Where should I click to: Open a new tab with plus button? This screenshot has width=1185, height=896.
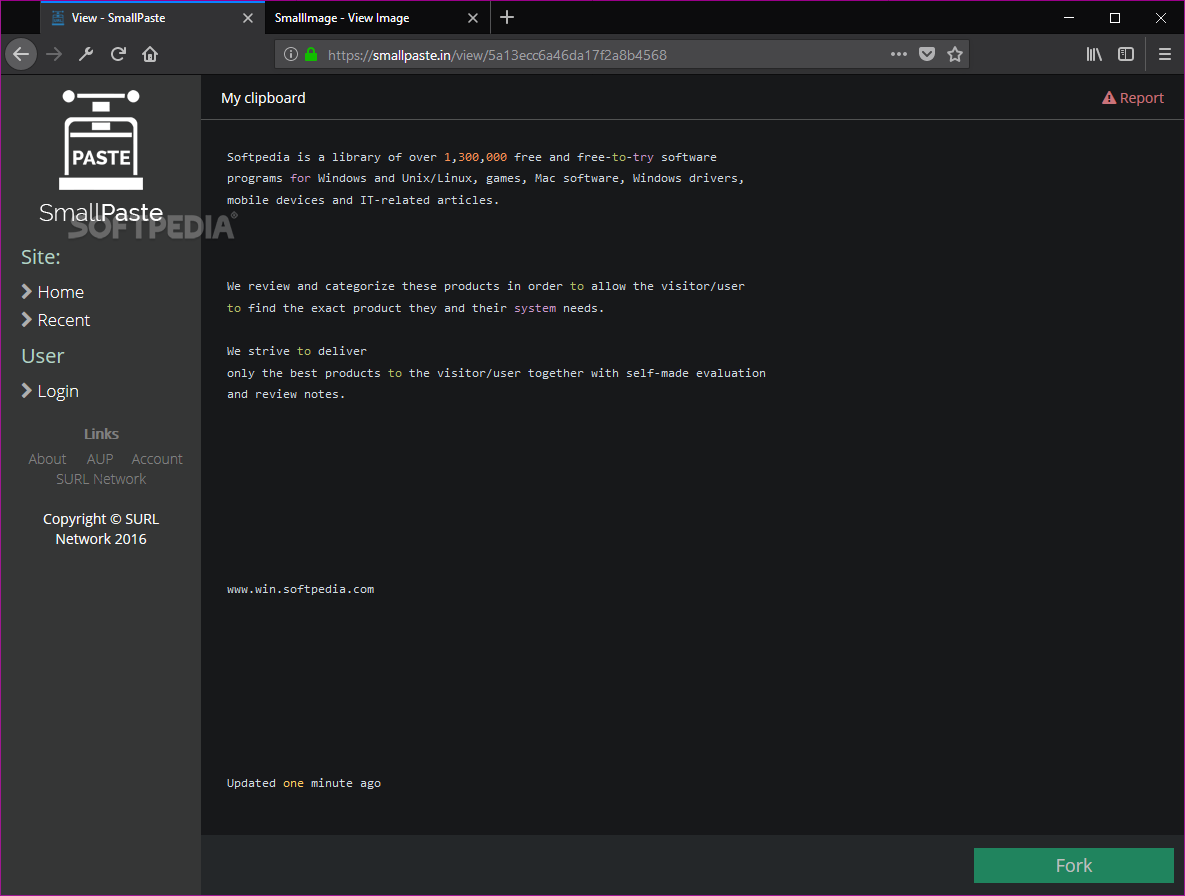point(507,17)
